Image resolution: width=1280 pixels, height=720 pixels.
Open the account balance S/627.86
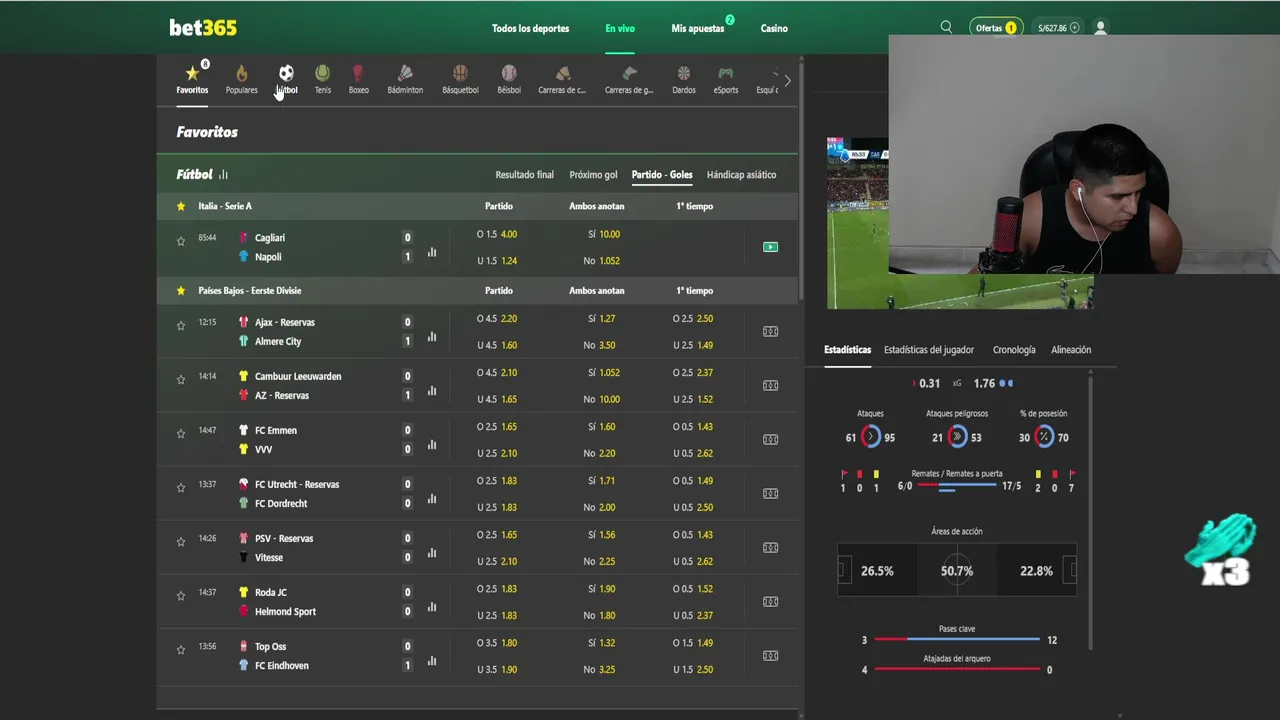tap(1058, 28)
